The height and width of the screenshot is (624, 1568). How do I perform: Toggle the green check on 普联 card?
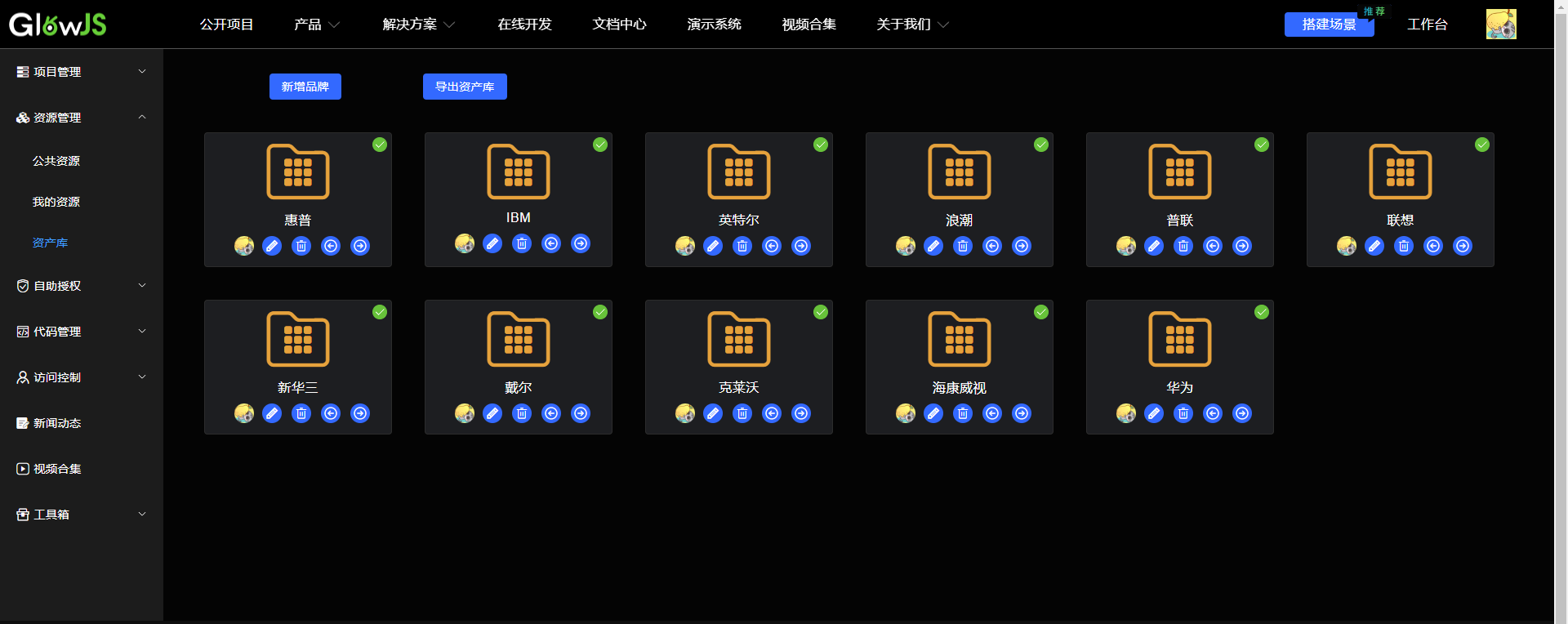coord(1262,145)
